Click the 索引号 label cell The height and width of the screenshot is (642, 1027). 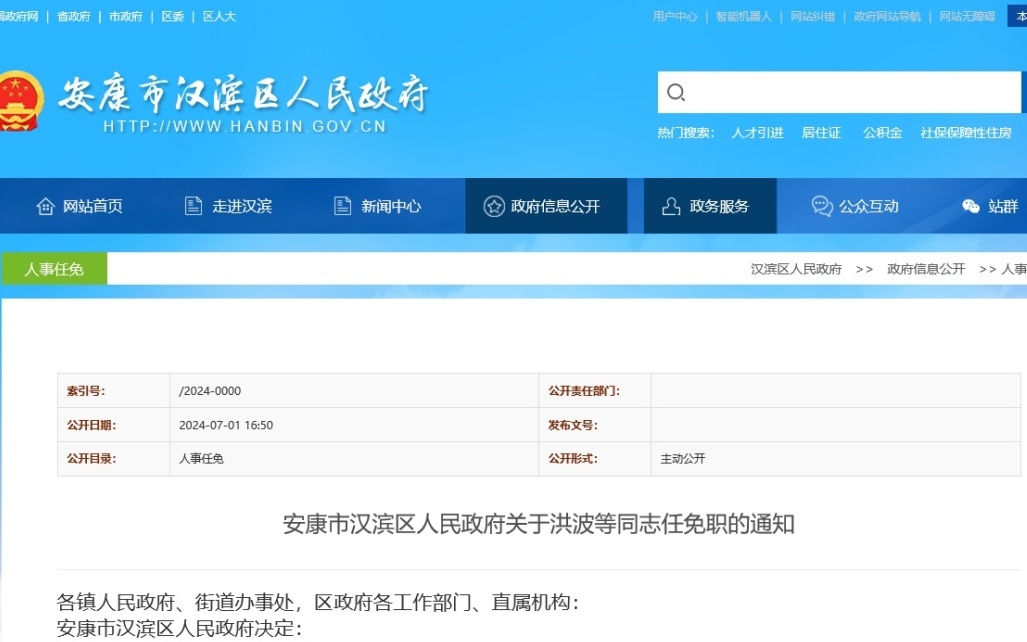click(114, 391)
